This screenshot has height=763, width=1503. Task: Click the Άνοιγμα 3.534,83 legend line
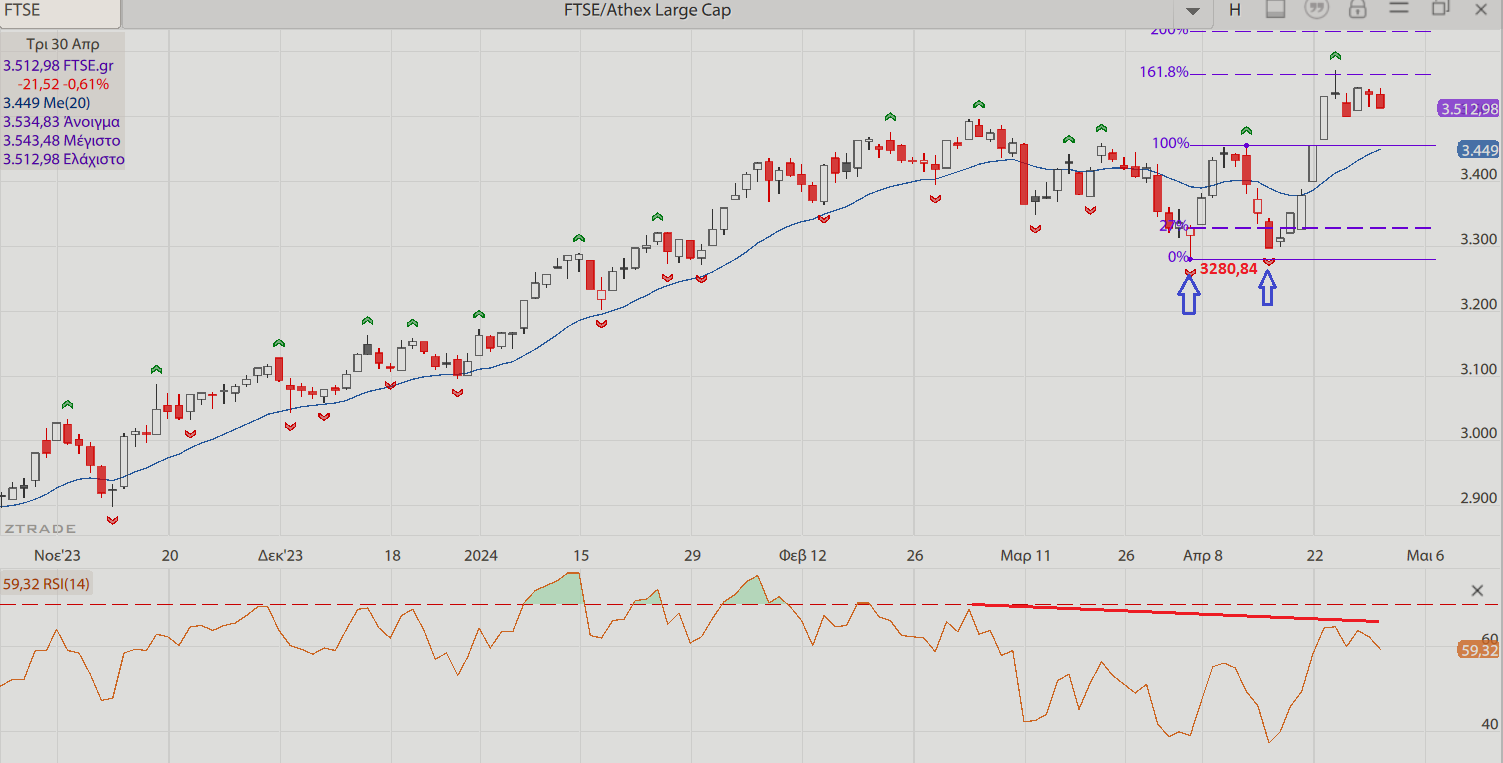pyautogui.click(x=62, y=122)
